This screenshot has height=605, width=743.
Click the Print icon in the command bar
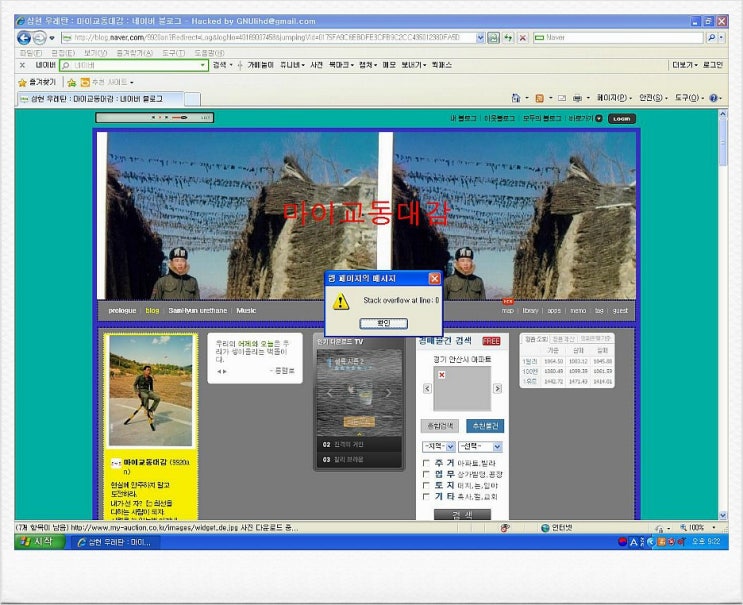578,98
